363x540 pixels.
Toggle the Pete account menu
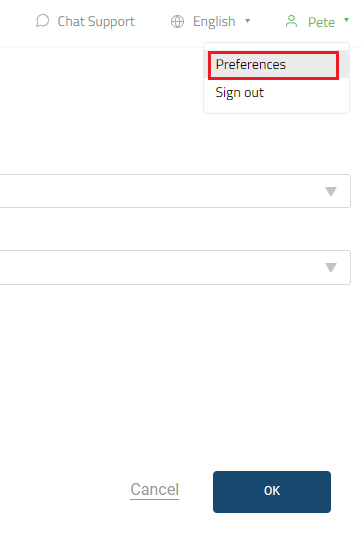[x=317, y=22]
